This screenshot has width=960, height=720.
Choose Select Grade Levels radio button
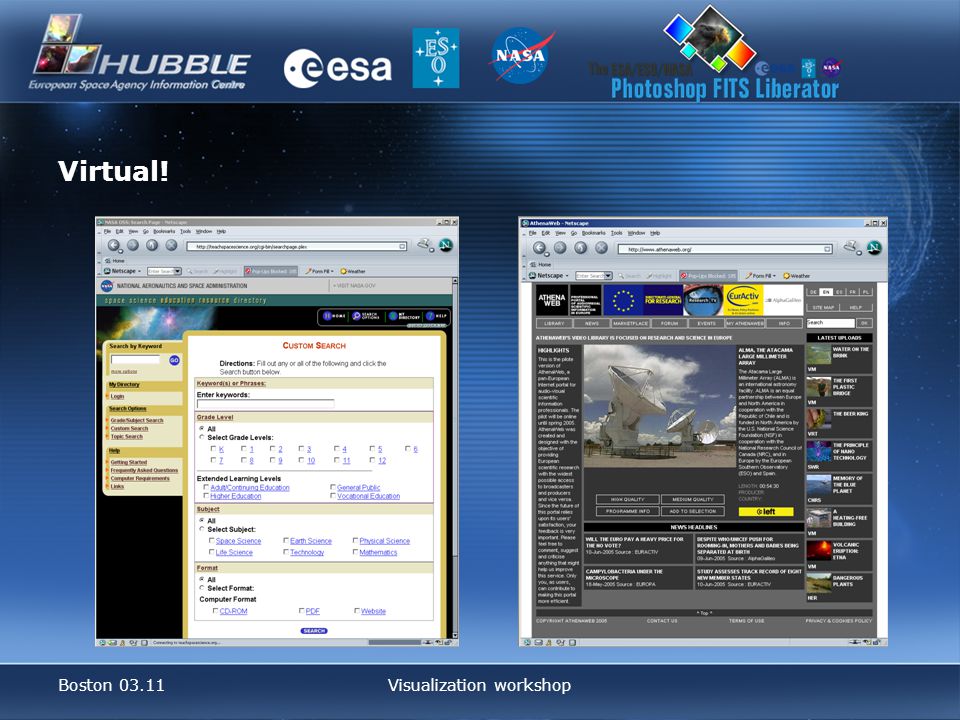pos(202,437)
